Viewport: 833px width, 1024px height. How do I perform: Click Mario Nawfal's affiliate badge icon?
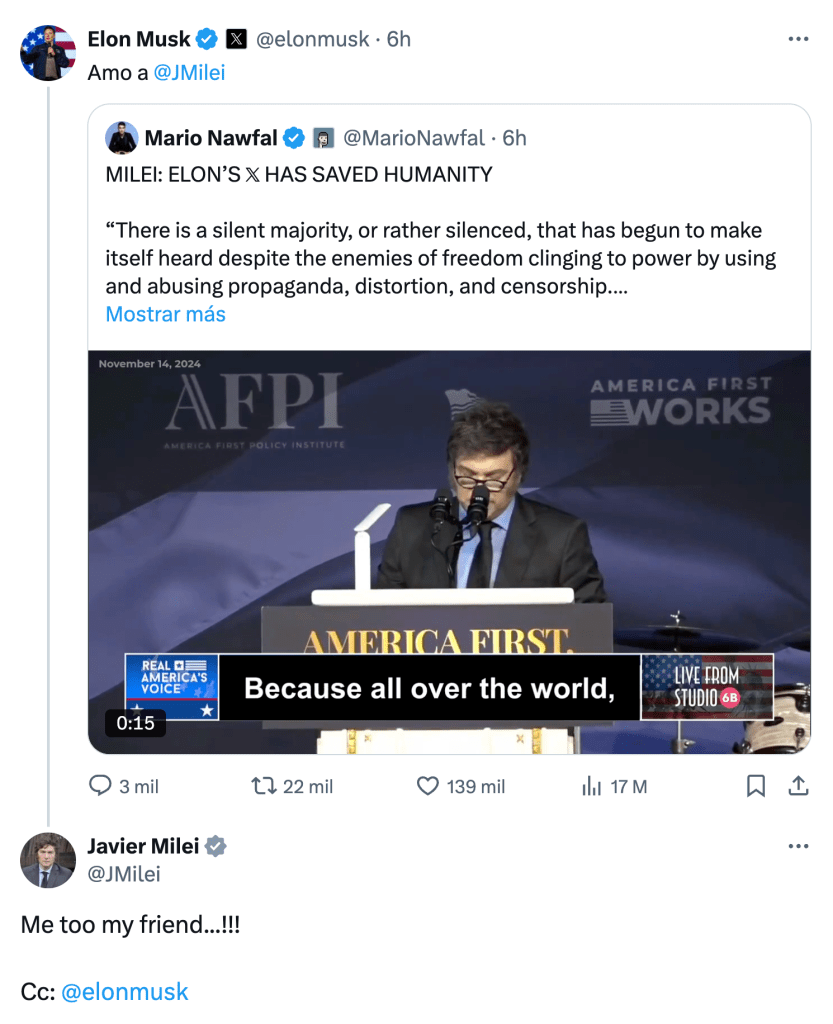323,137
